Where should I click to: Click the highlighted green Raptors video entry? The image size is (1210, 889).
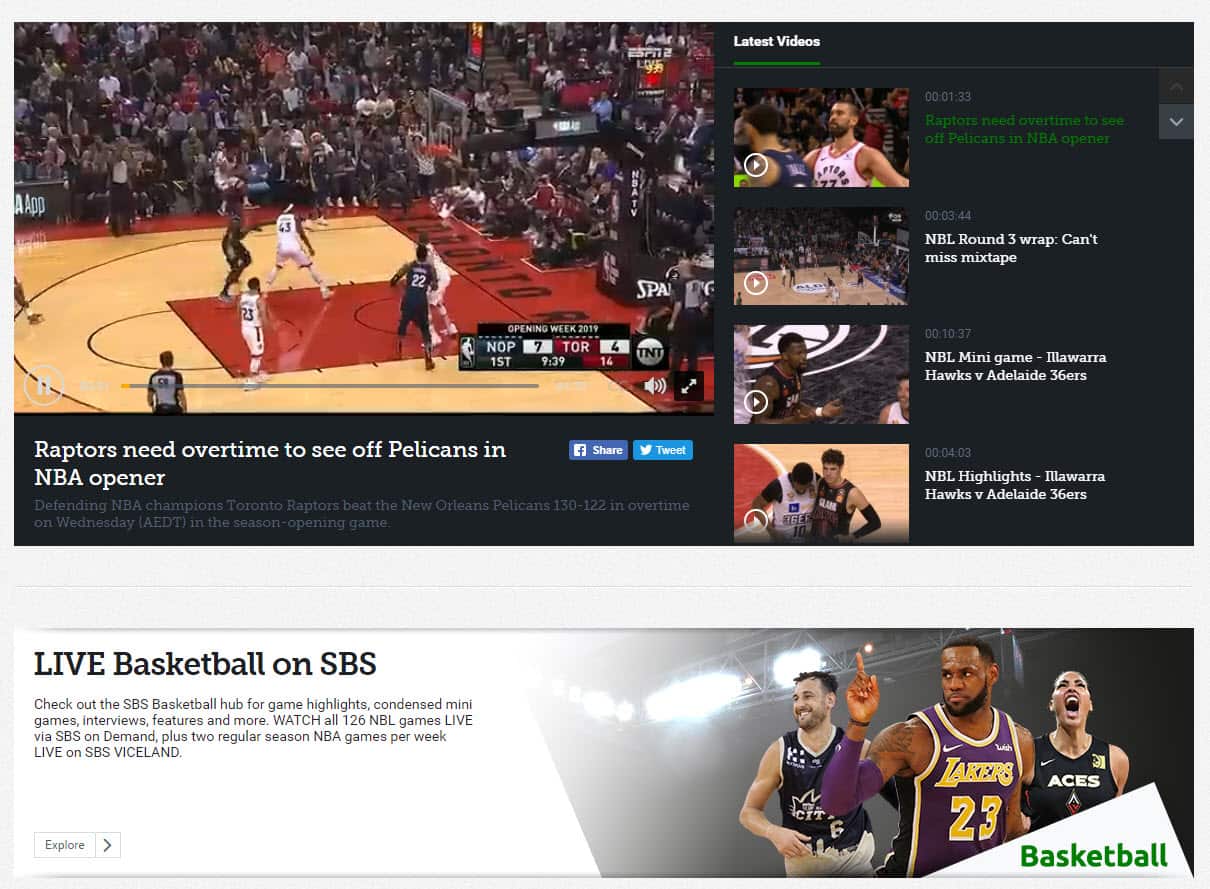coord(1024,128)
